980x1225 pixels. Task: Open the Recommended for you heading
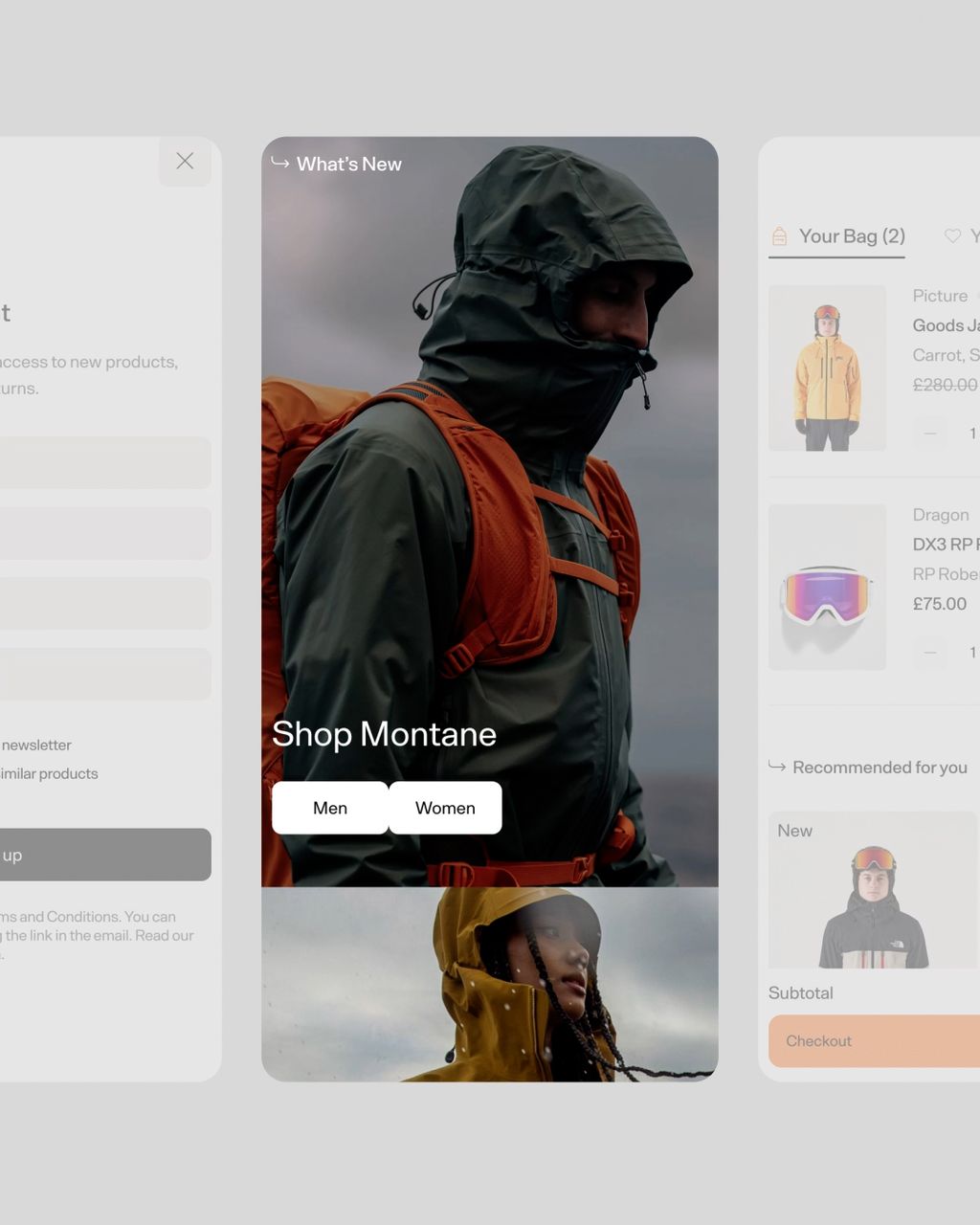[880, 768]
